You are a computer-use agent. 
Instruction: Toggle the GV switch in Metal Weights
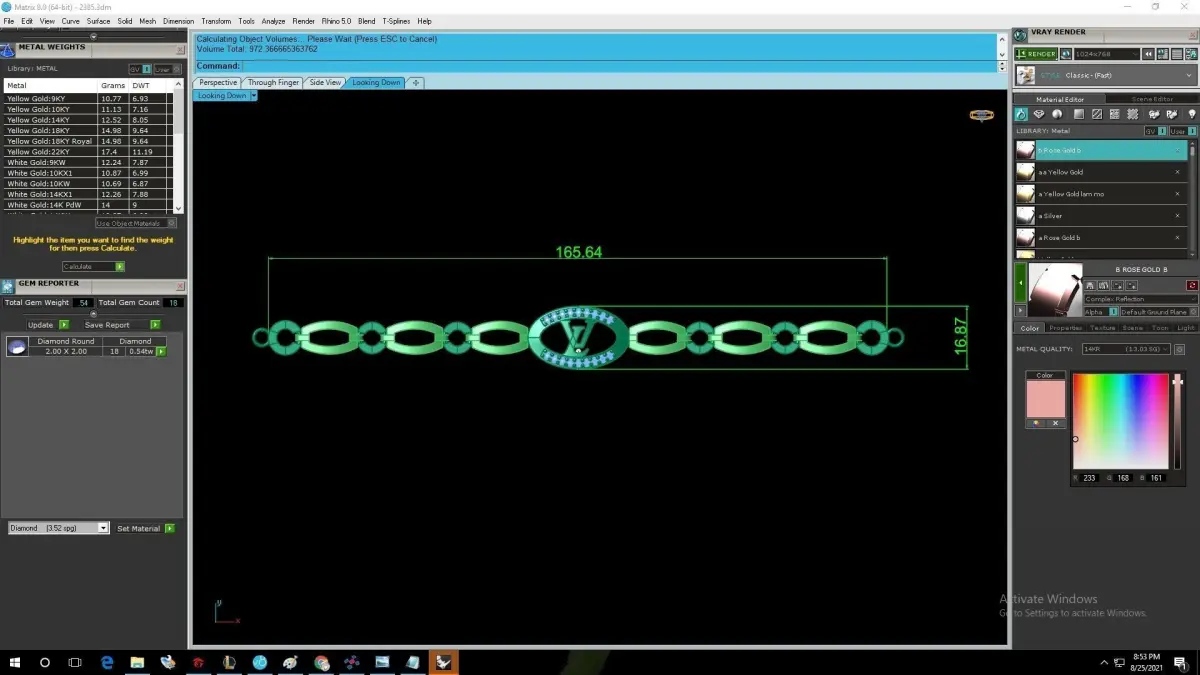coord(139,69)
